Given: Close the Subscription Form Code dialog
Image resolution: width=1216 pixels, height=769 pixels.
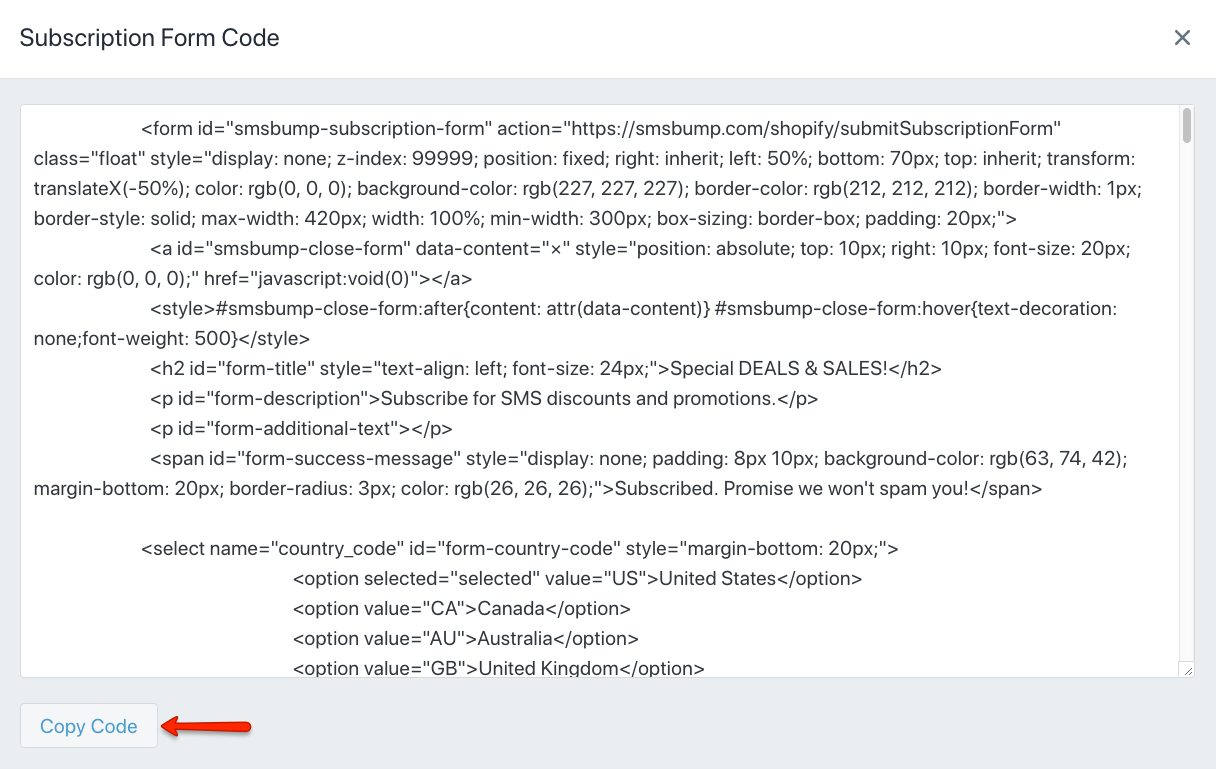Looking at the screenshot, I should [x=1182, y=38].
